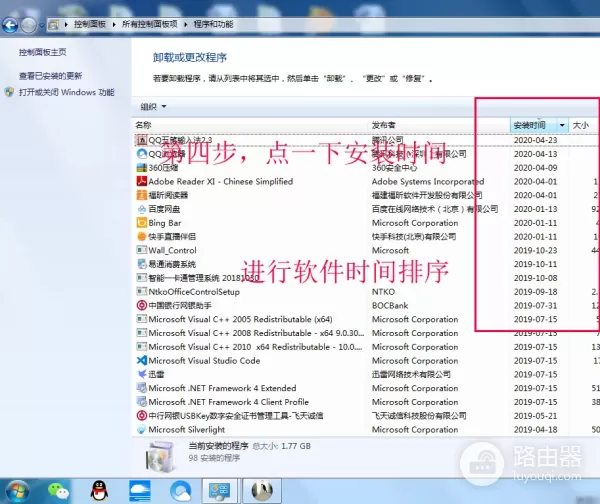The width and height of the screenshot is (600, 504).
Task: Click the 中国银行网银助手 icon
Action: 142,305
